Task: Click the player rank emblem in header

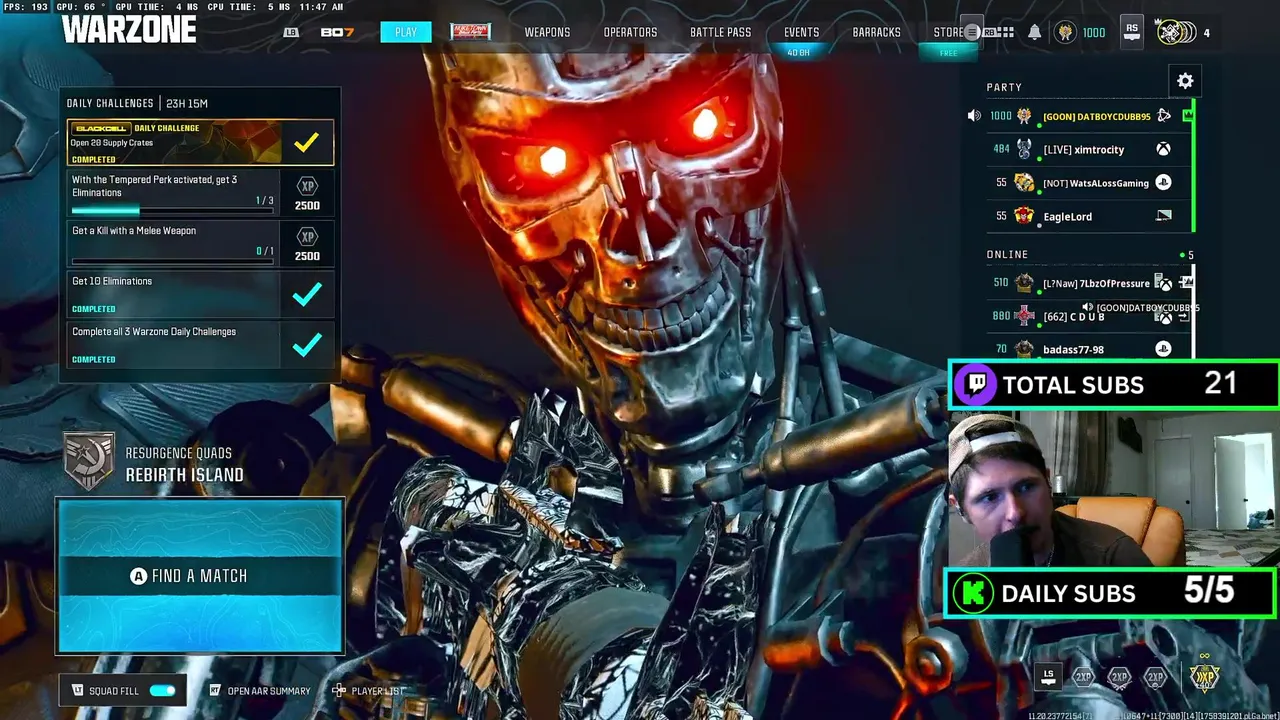Action: point(1065,32)
